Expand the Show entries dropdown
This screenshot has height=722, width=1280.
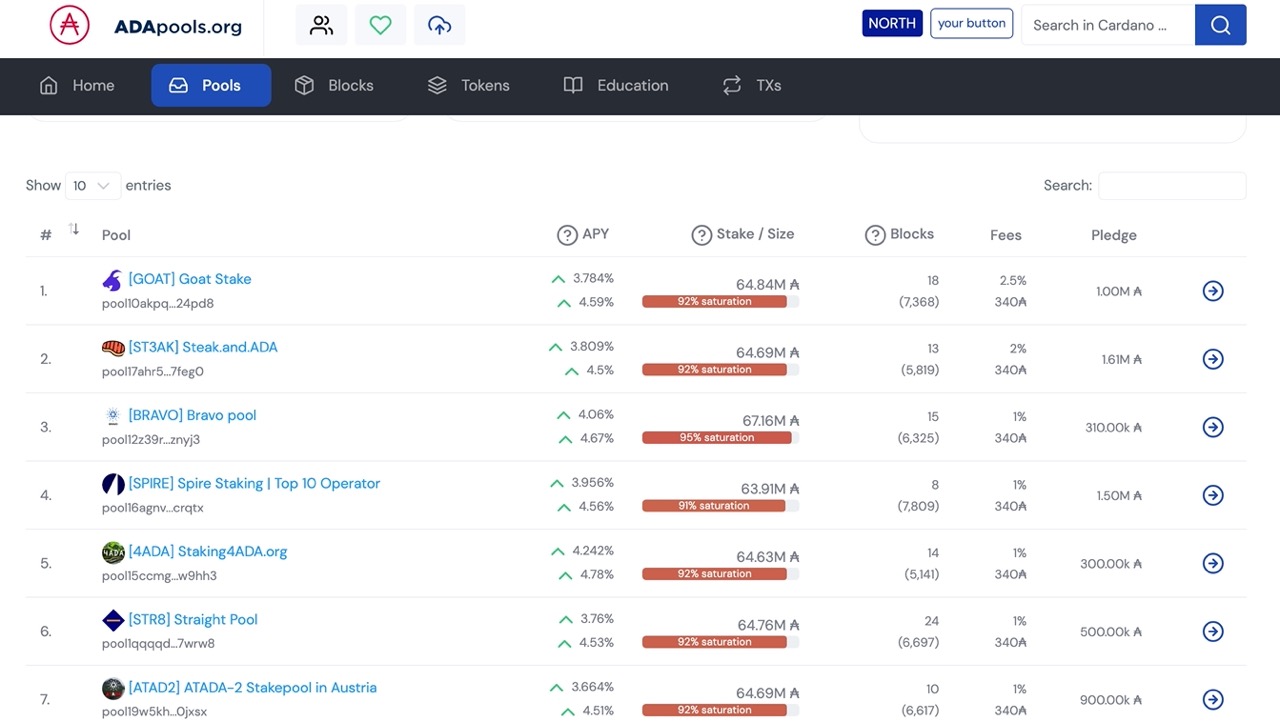92,186
